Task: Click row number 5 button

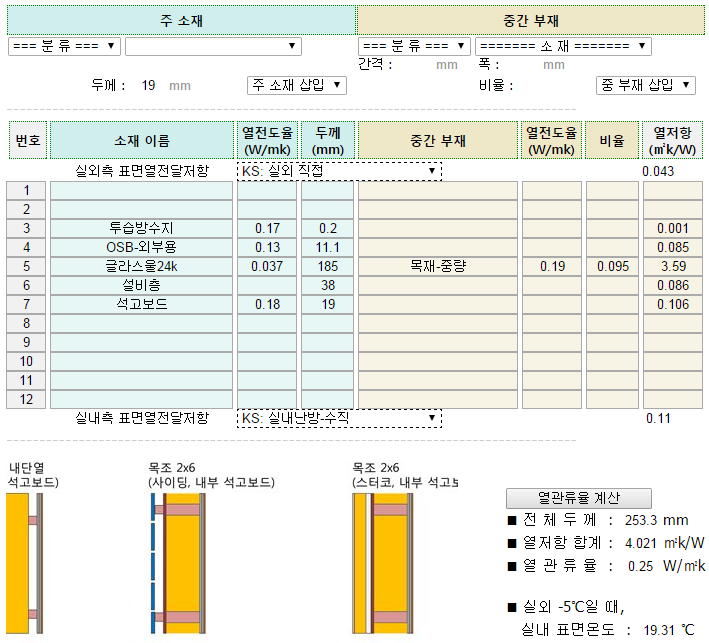Action: (x=27, y=267)
